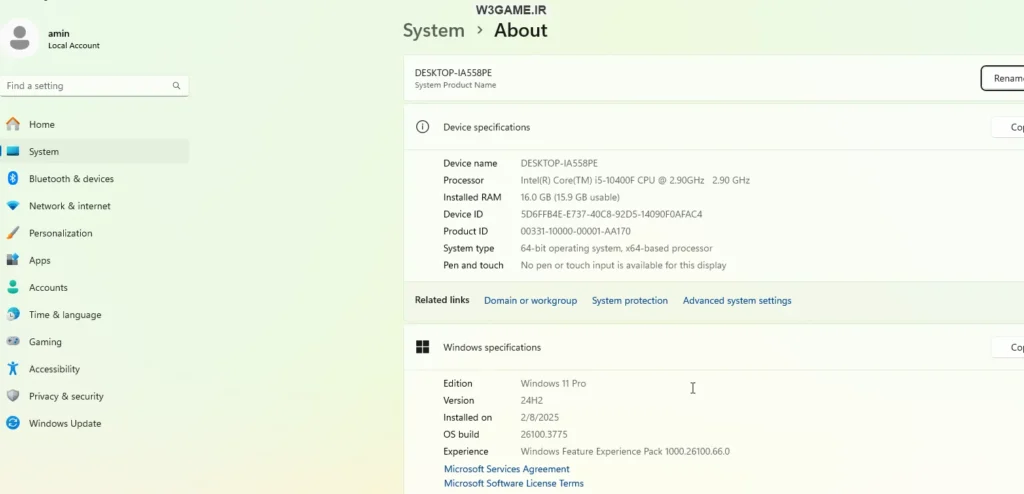Click the Windows specifications logo icon
The width and height of the screenshot is (1024, 494).
pos(423,347)
